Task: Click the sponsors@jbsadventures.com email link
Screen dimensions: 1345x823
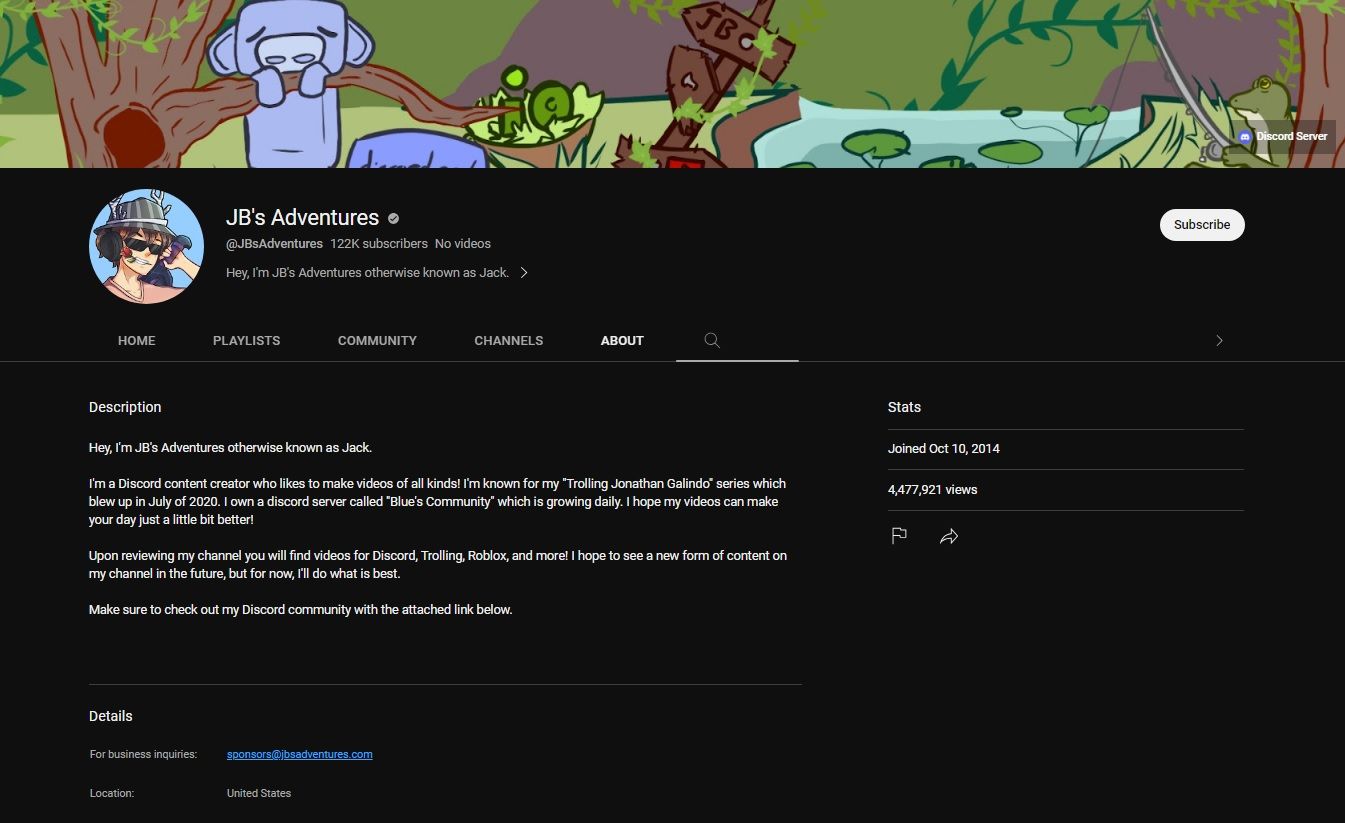Action: coord(300,754)
